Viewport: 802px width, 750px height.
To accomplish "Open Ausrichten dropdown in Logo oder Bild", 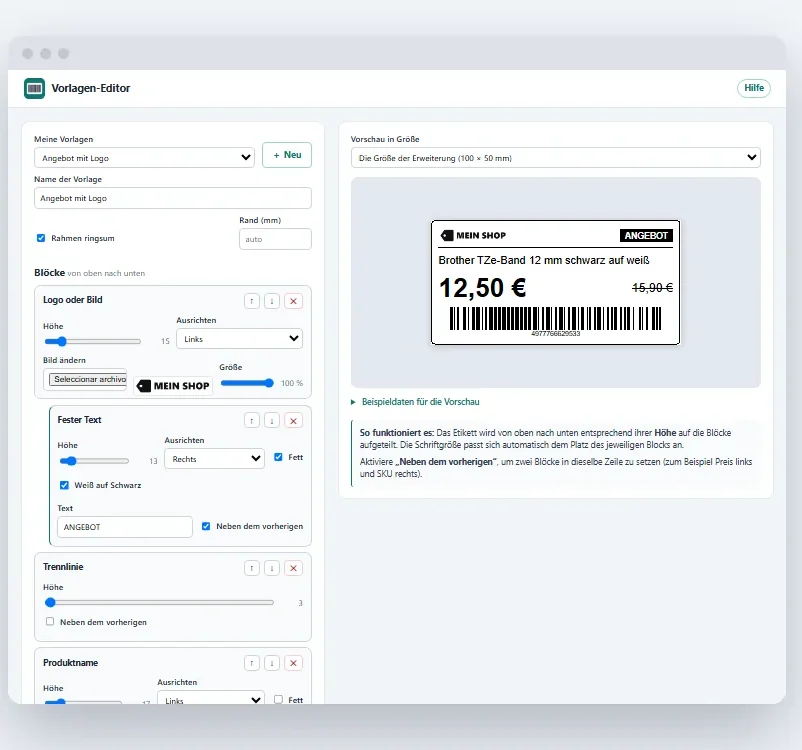I will (239, 339).
